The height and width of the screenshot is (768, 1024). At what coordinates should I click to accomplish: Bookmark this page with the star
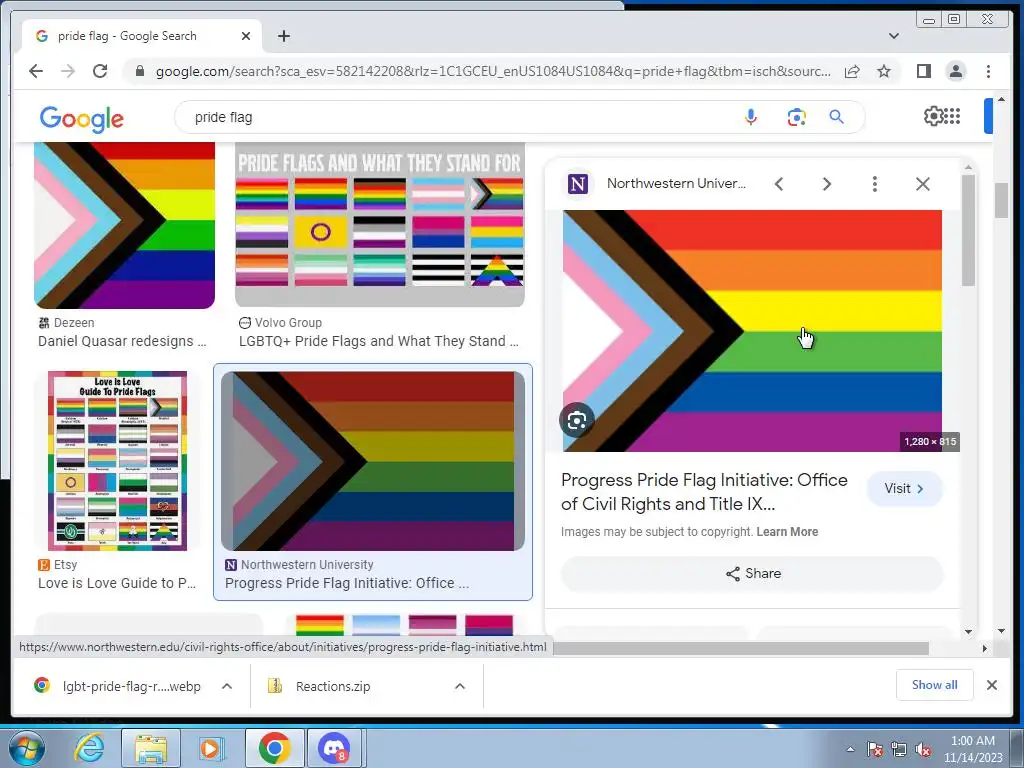pyautogui.click(x=884, y=71)
